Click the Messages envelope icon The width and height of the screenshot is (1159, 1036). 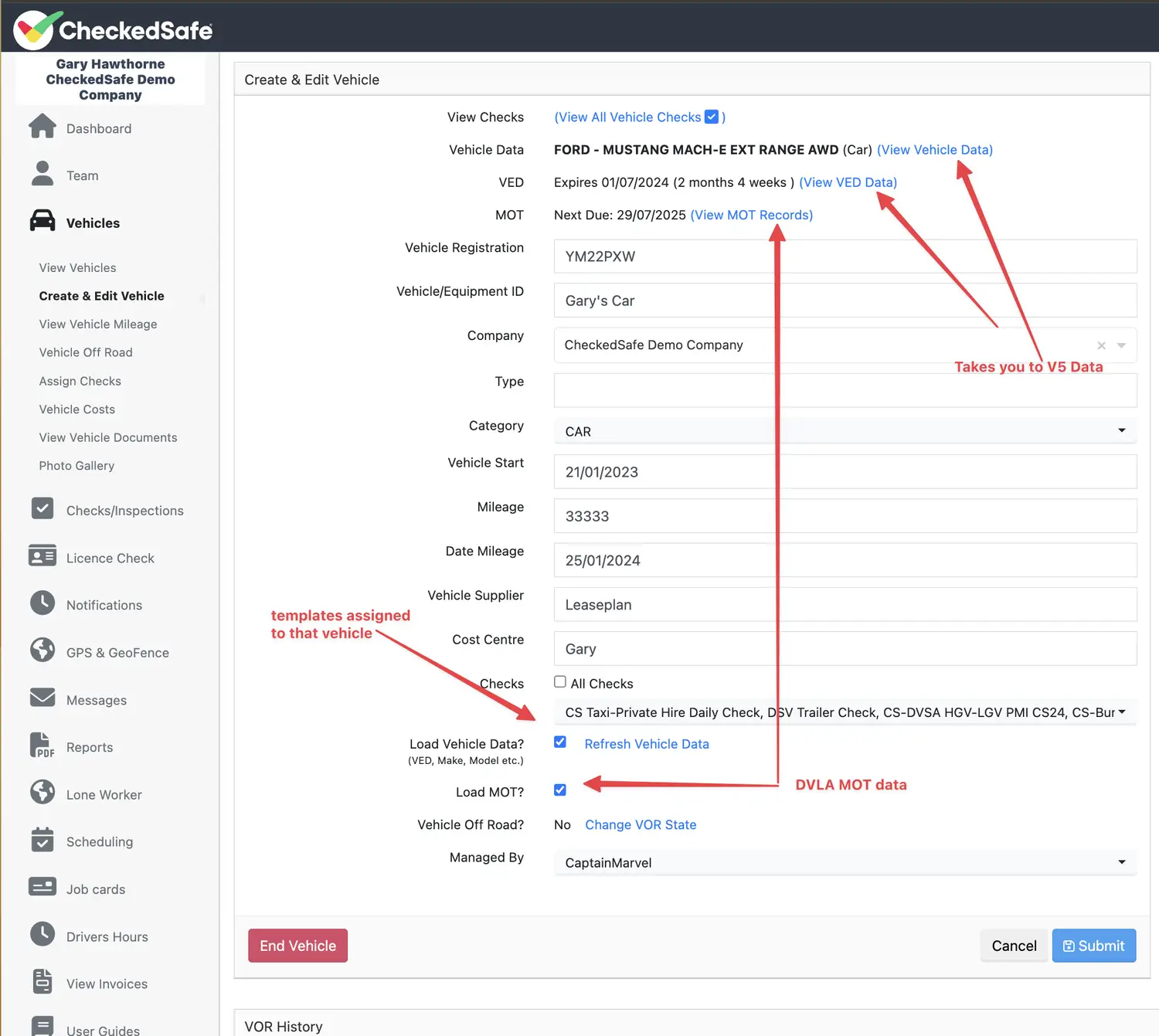coord(42,698)
